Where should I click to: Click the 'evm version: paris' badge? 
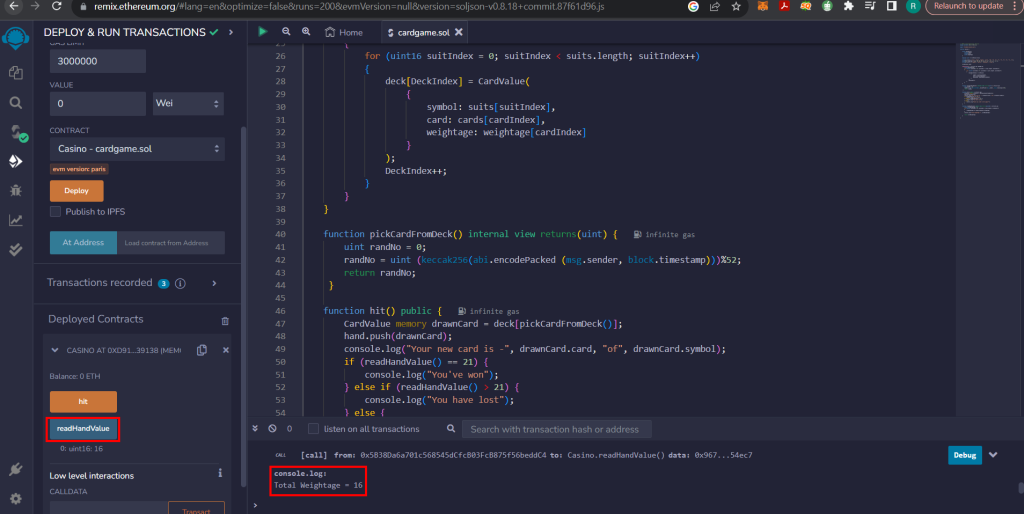click(x=79, y=169)
